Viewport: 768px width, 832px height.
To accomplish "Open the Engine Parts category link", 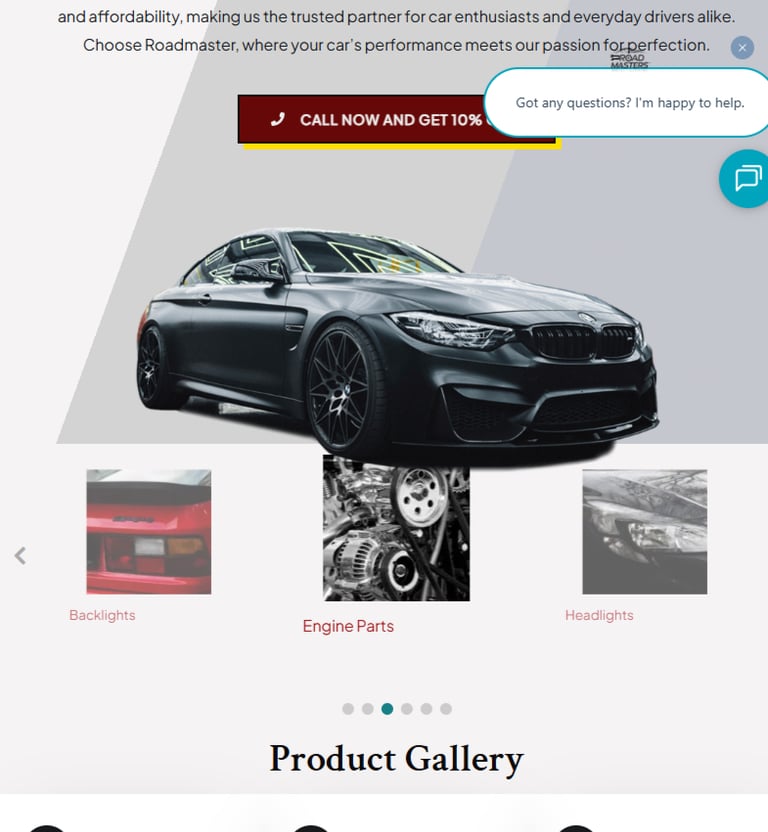I will [348, 626].
